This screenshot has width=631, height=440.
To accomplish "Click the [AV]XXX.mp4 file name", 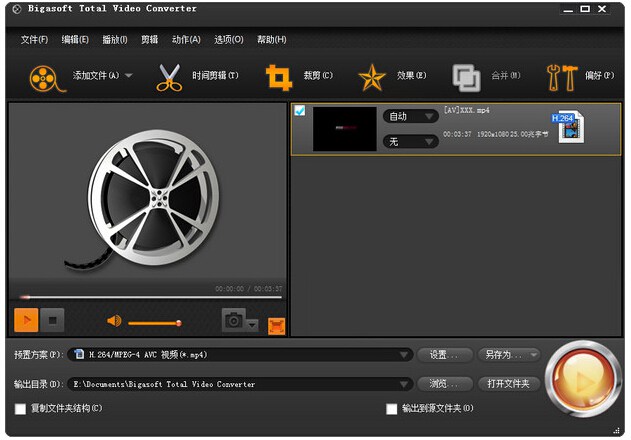I will [466, 110].
